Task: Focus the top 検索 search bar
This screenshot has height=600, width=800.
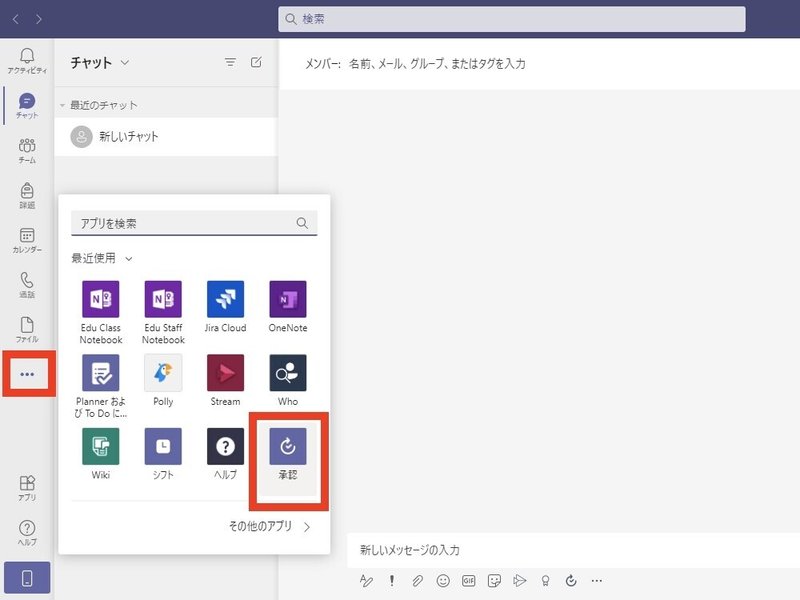Action: 512,19
